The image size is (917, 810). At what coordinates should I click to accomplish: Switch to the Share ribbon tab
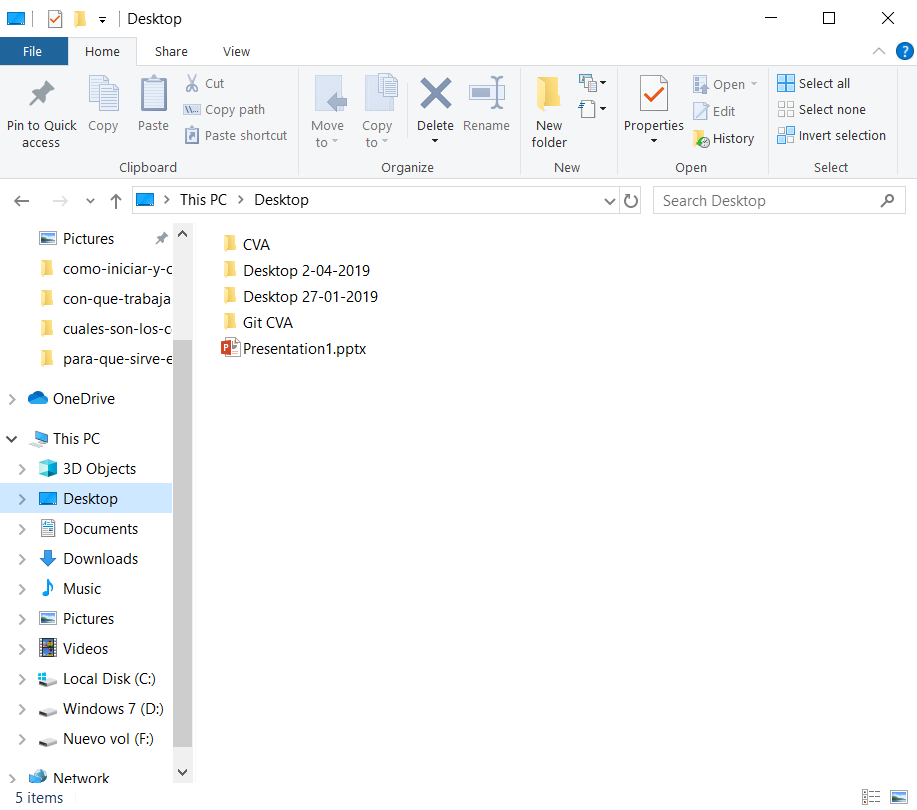pyautogui.click(x=171, y=51)
